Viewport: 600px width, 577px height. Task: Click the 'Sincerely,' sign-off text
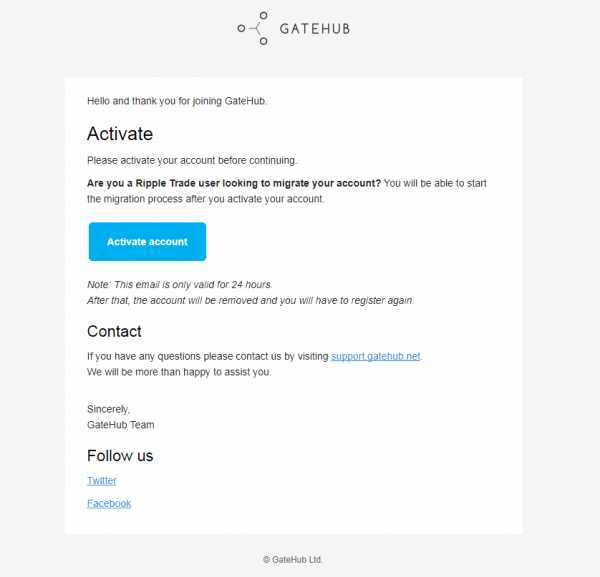109,409
